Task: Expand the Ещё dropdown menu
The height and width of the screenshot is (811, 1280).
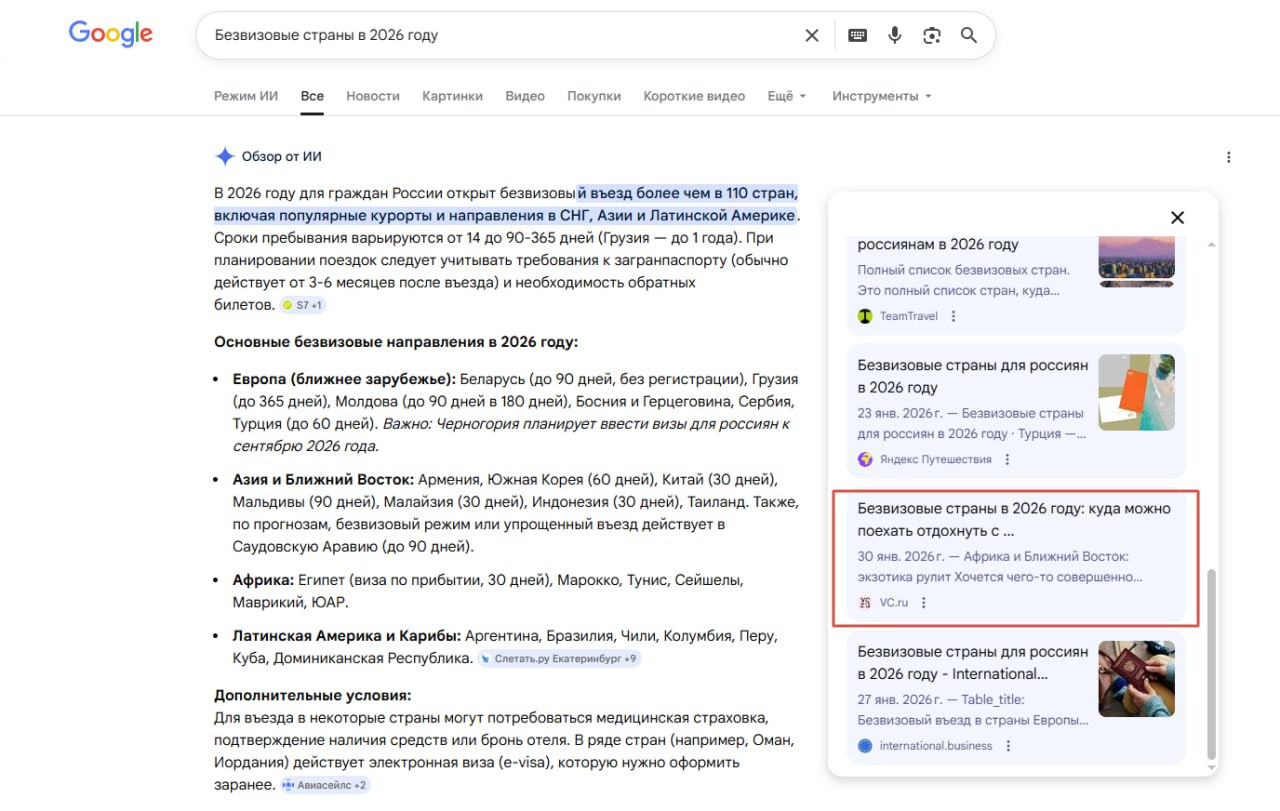Action: pos(786,96)
